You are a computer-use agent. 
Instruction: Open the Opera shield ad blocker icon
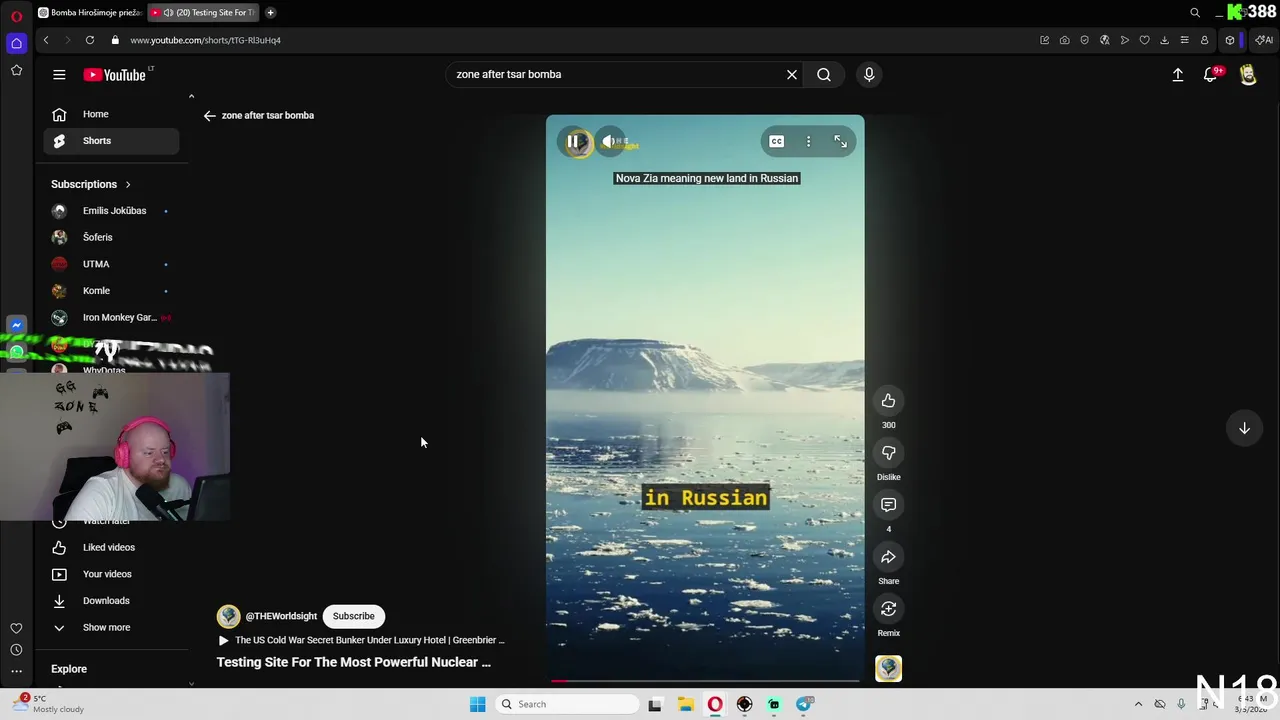[x=1084, y=40]
